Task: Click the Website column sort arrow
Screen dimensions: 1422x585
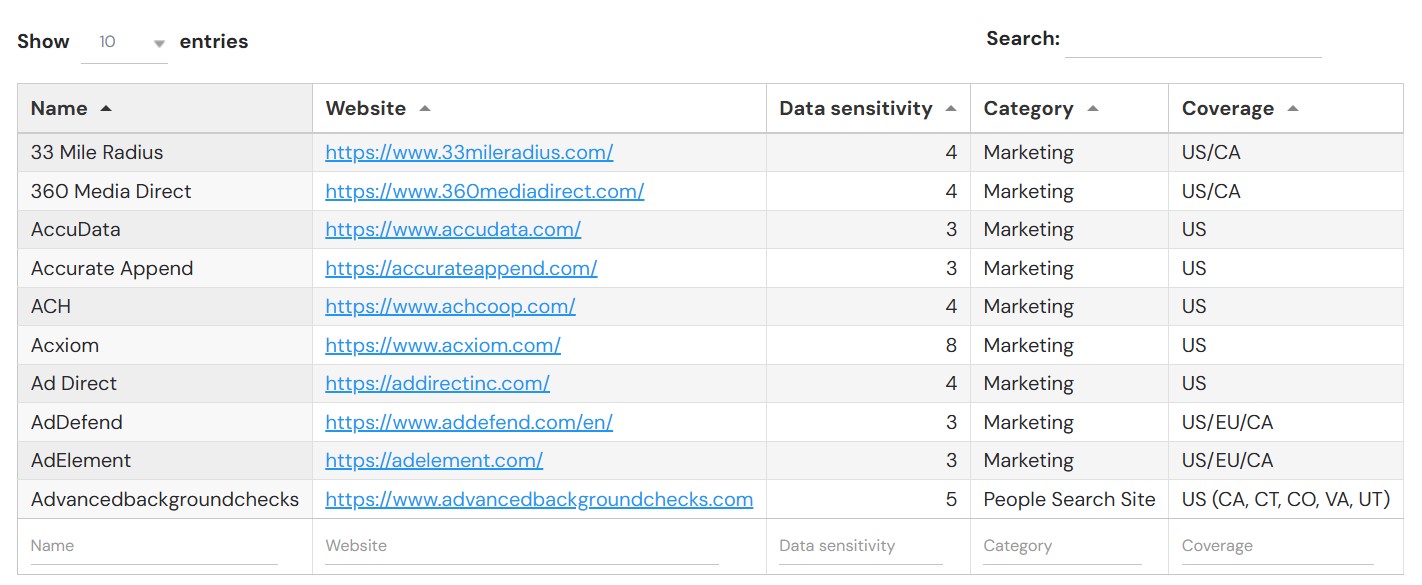Action: pyautogui.click(x=425, y=108)
